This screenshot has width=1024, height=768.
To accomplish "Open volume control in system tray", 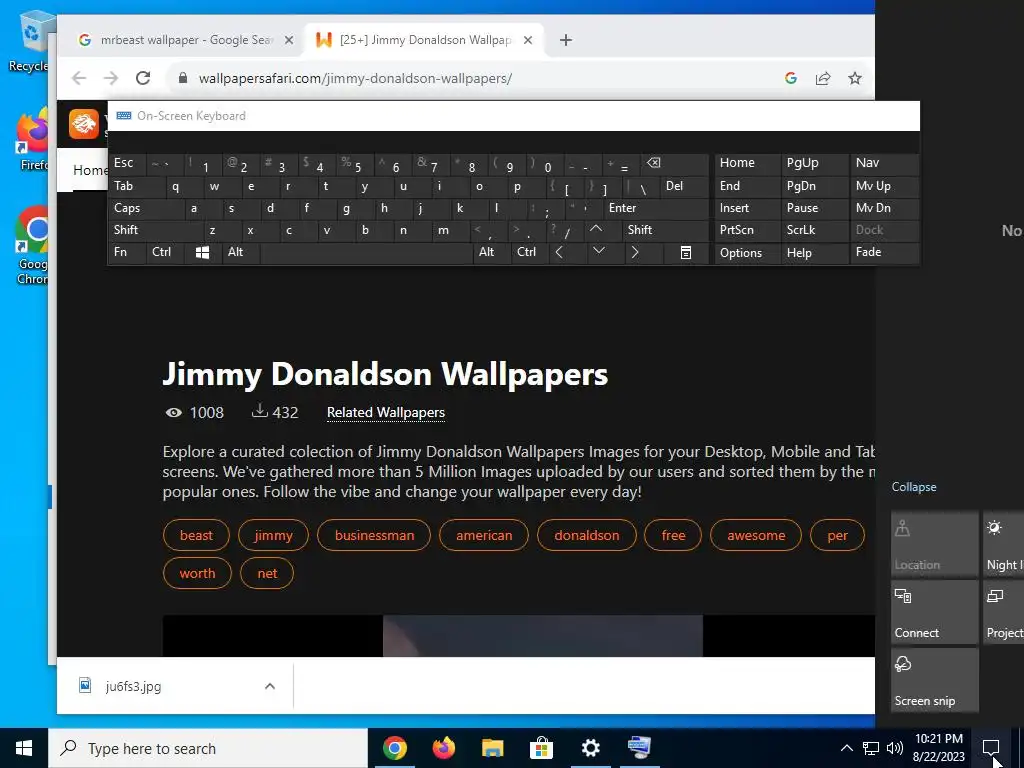I will tap(895, 748).
